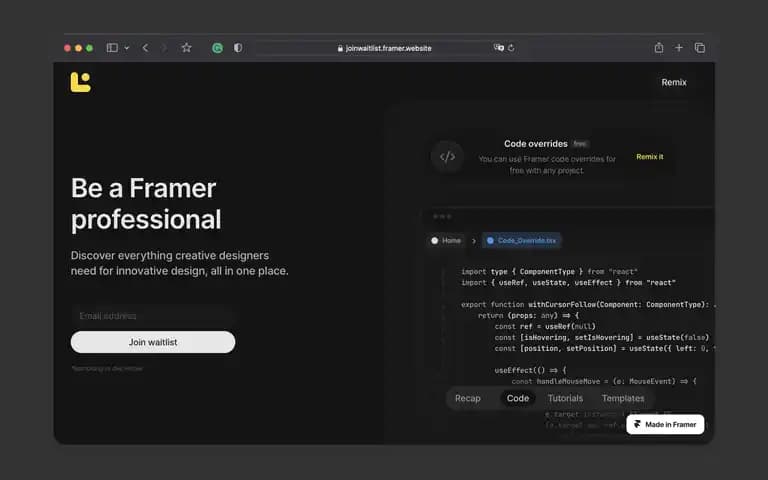Switch to the Recap tab
The height and width of the screenshot is (480, 768).
[x=468, y=398]
